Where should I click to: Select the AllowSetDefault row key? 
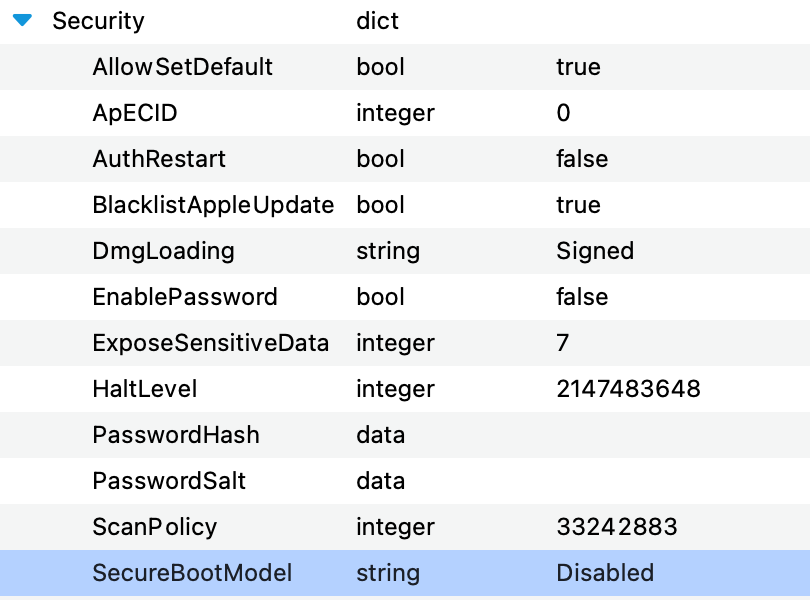point(182,67)
